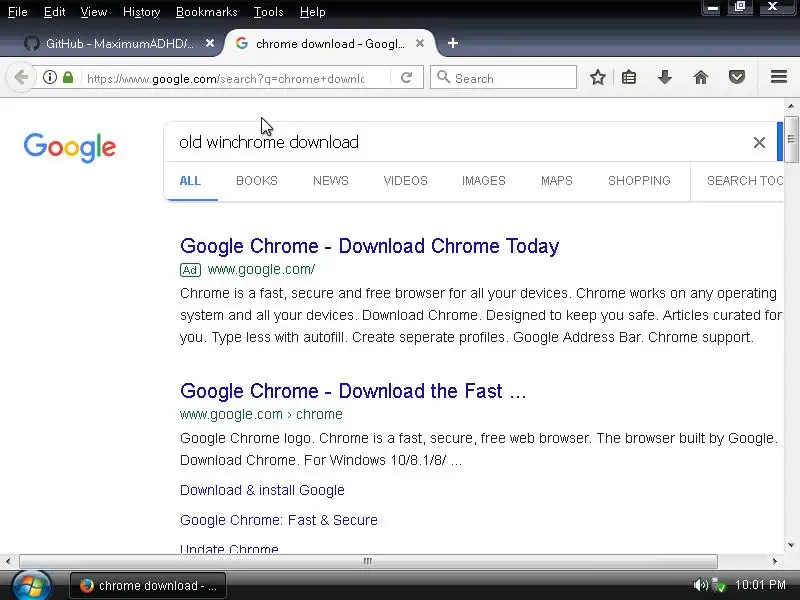
Task: Open the History menu
Action: (141, 12)
